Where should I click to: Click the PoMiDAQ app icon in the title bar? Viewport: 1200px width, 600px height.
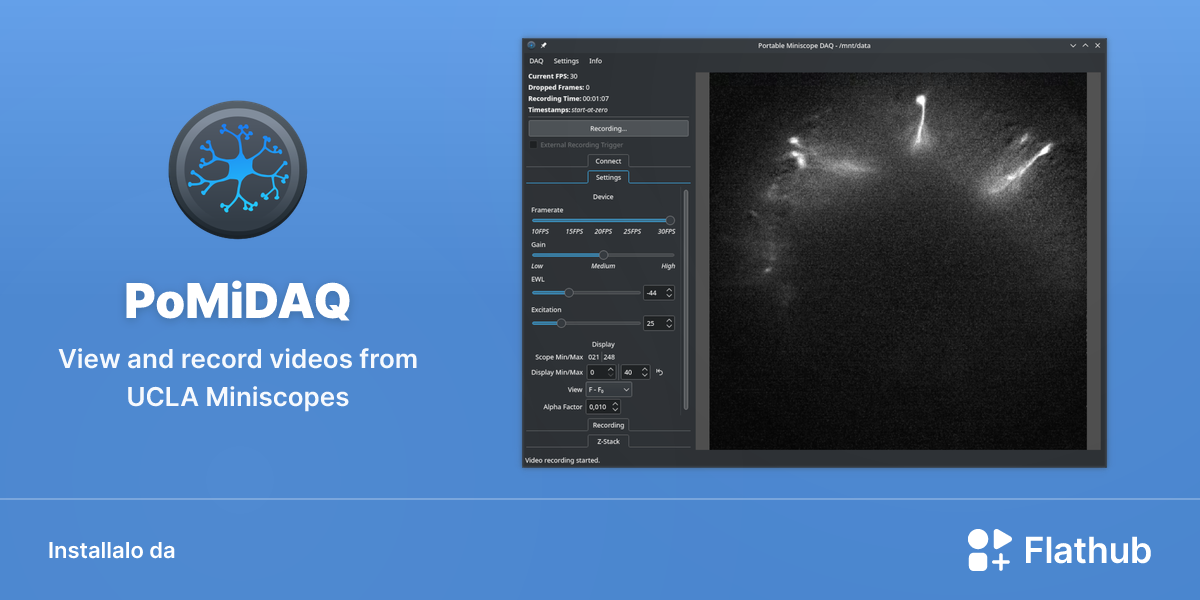[x=531, y=45]
